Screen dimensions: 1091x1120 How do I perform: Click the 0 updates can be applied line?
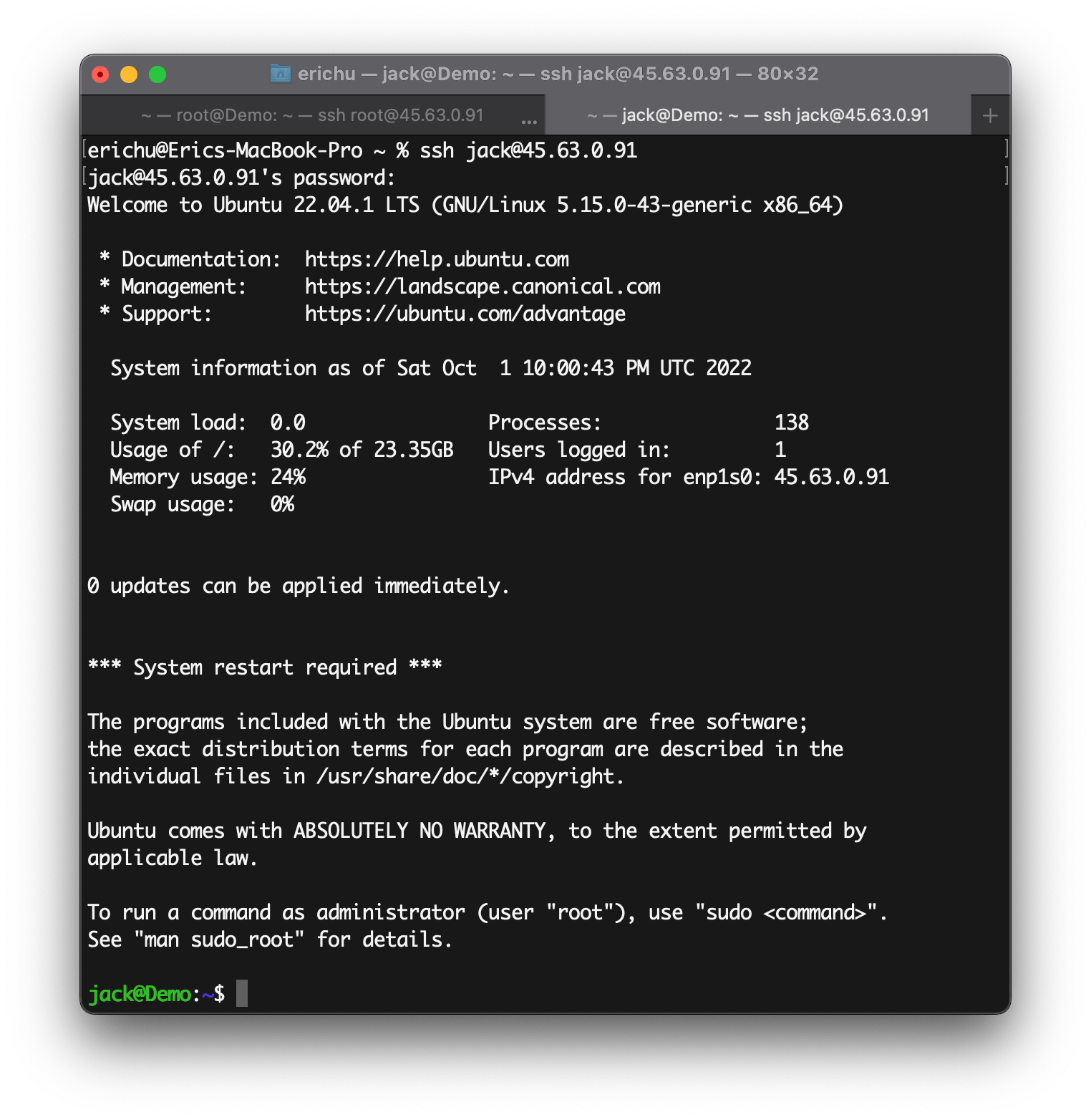point(299,586)
